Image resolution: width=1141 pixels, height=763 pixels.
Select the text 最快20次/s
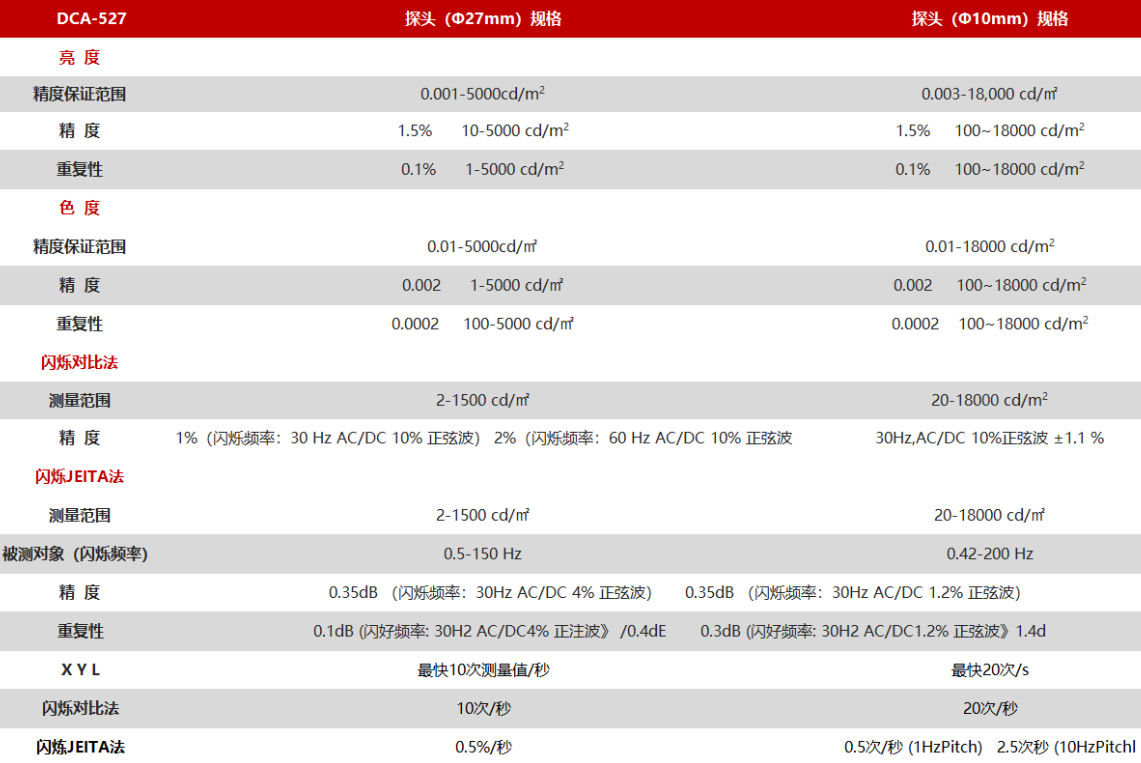pyautogui.click(x=990, y=670)
